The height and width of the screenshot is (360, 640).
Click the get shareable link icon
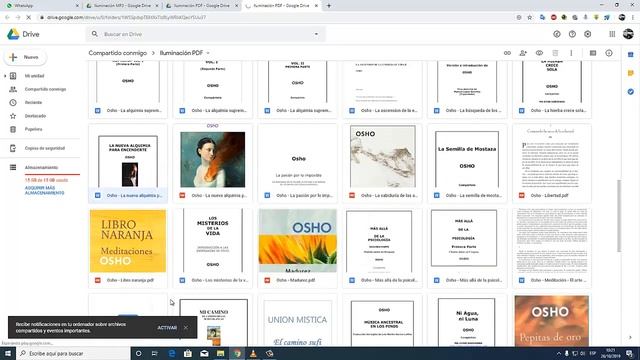[507, 53]
